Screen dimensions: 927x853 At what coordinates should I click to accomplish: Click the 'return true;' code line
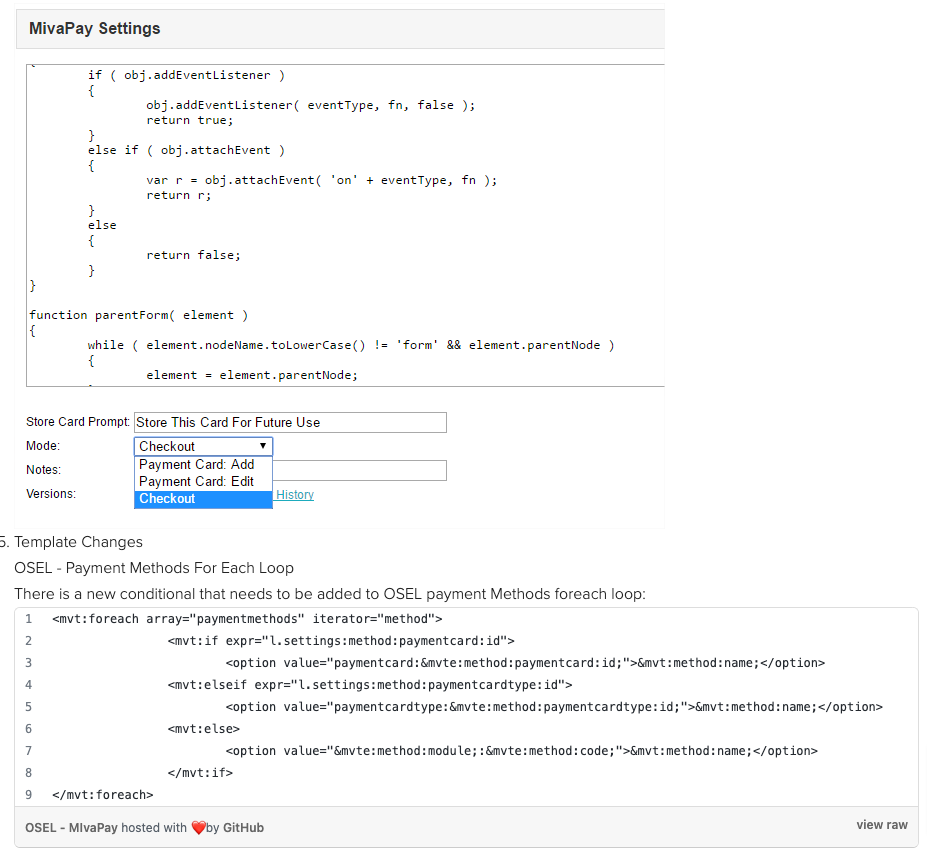190,121
